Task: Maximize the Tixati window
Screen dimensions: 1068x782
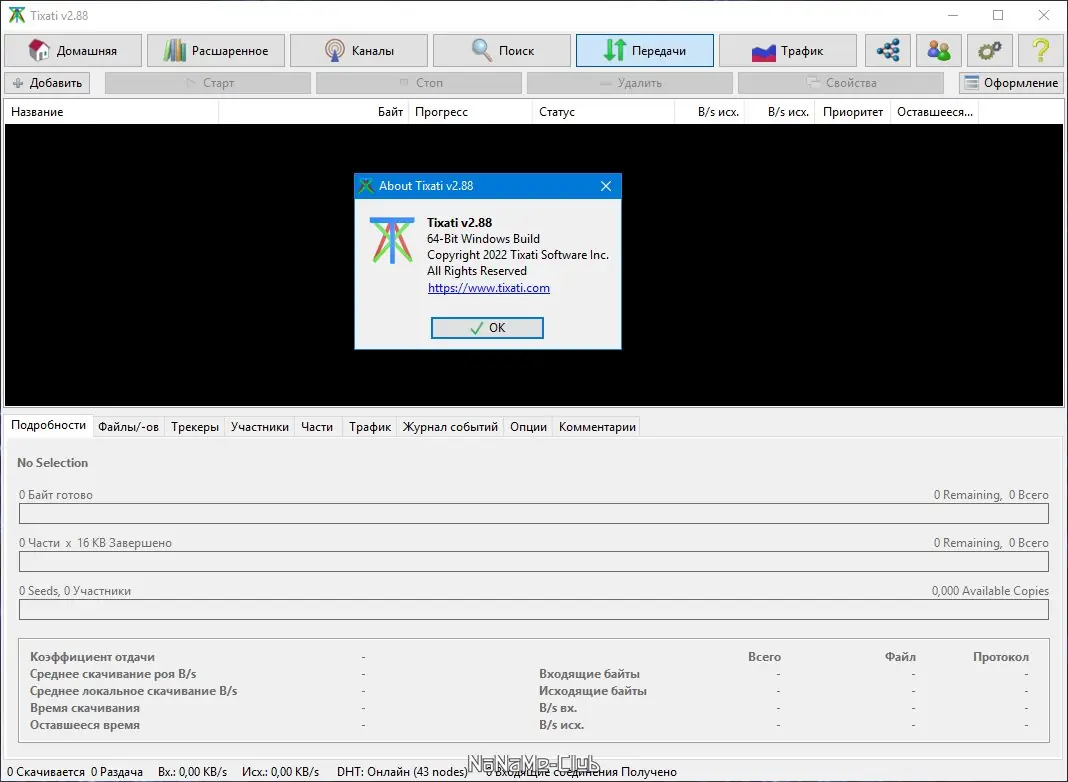Action: (998, 15)
